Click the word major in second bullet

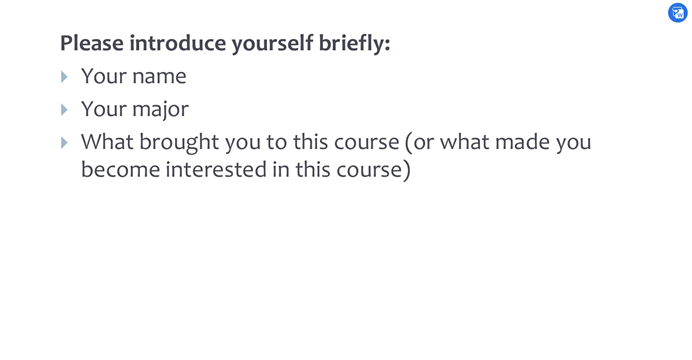tap(161, 110)
